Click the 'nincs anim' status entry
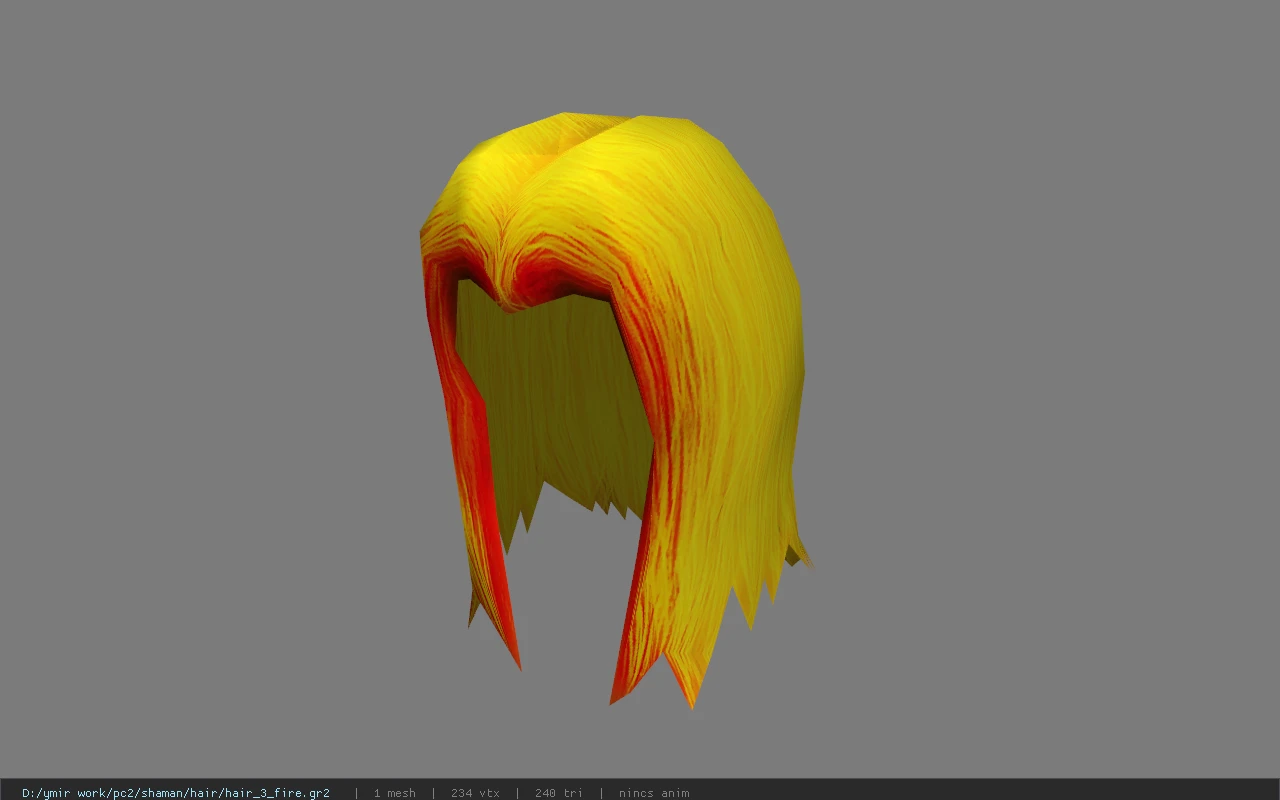The image size is (1280, 800). tap(653, 793)
